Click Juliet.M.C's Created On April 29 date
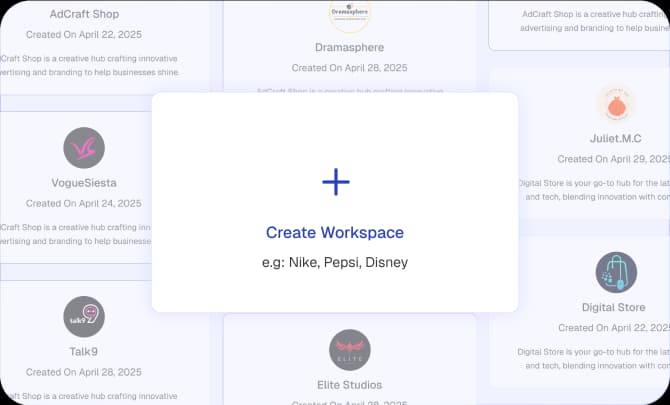 pos(612,159)
